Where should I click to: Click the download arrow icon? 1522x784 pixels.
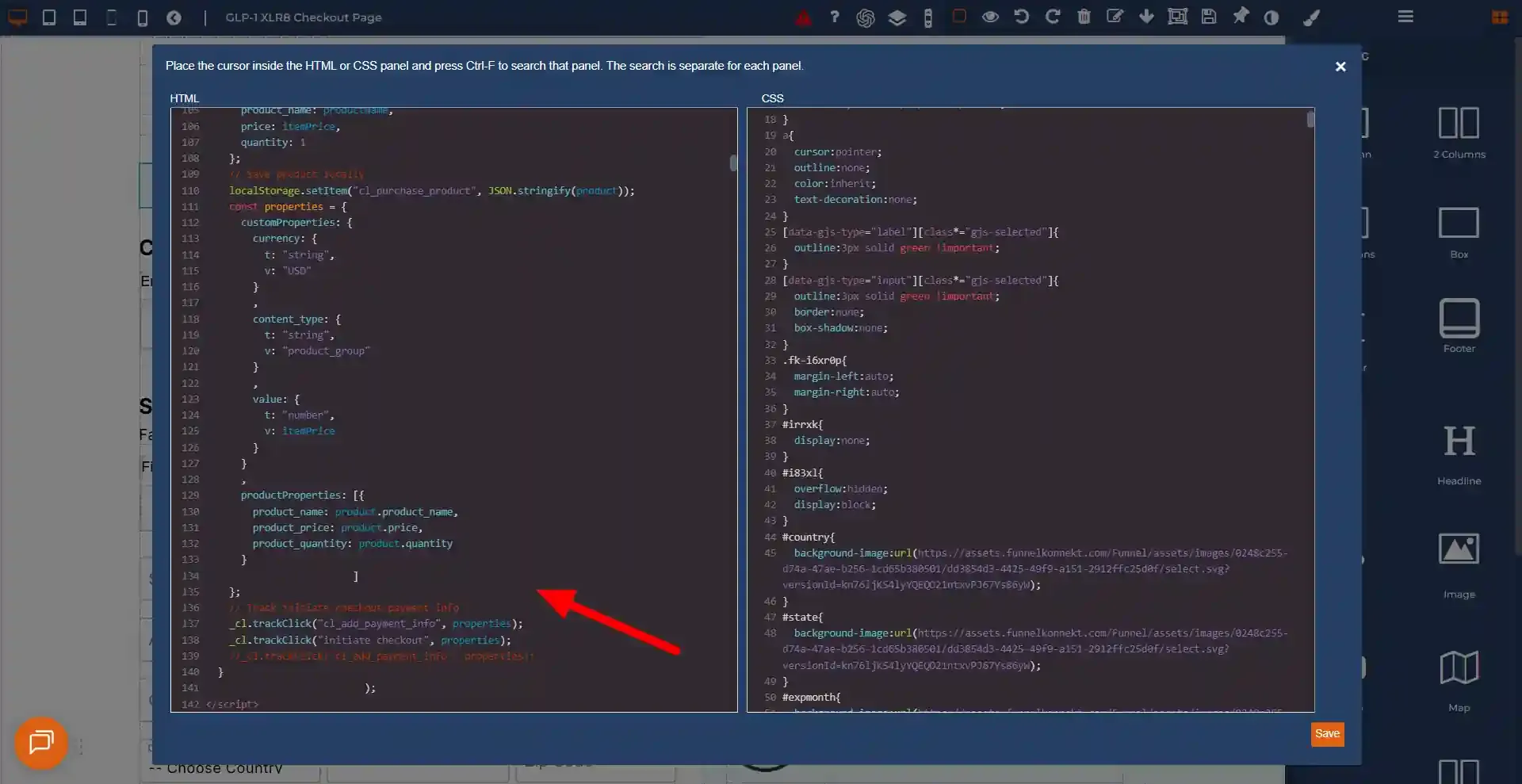coord(1146,17)
